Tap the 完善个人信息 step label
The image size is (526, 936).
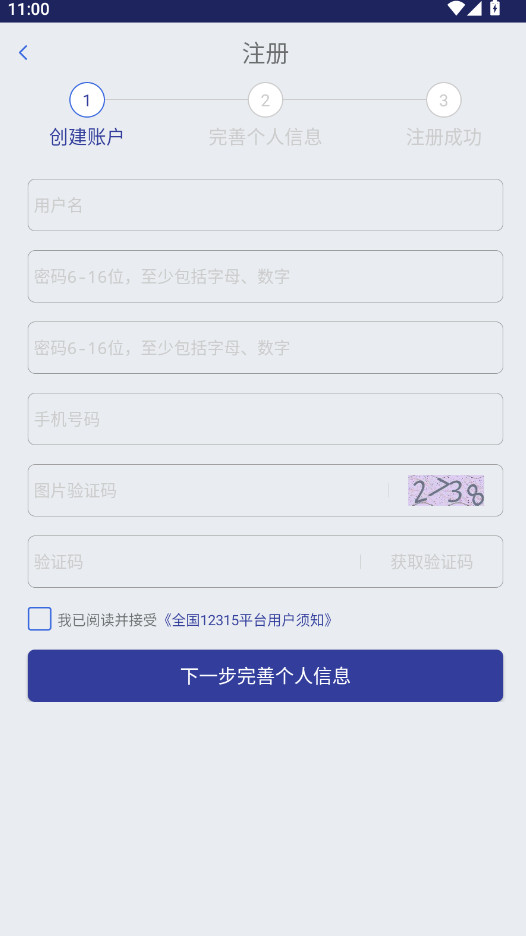point(265,137)
